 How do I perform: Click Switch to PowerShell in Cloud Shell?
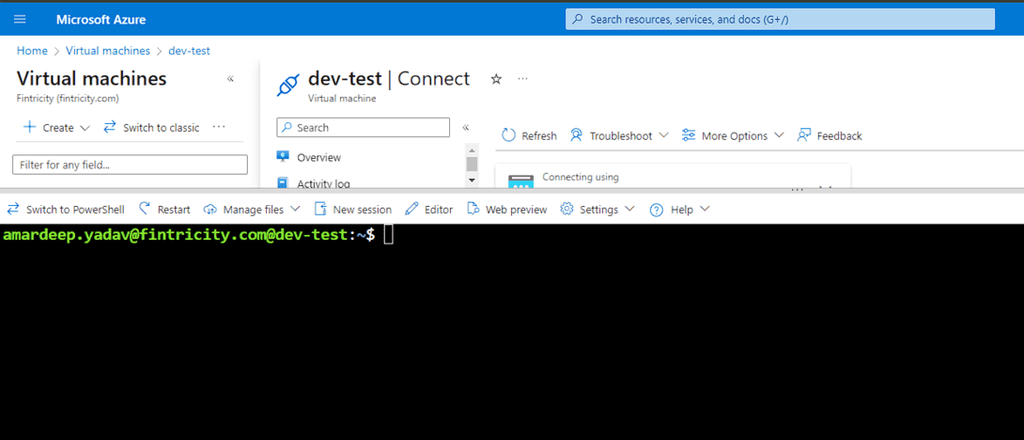(65, 210)
